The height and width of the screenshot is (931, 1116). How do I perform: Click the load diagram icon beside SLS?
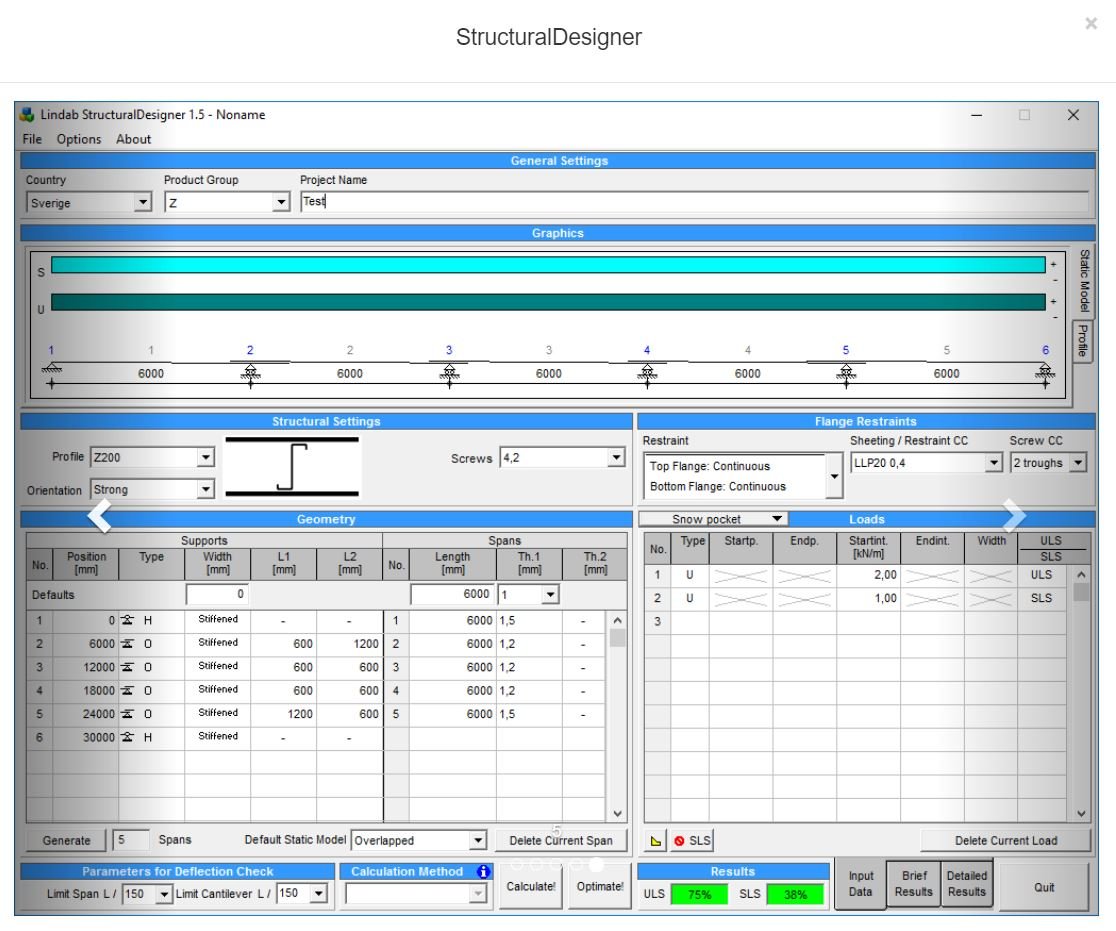[656, 841]
